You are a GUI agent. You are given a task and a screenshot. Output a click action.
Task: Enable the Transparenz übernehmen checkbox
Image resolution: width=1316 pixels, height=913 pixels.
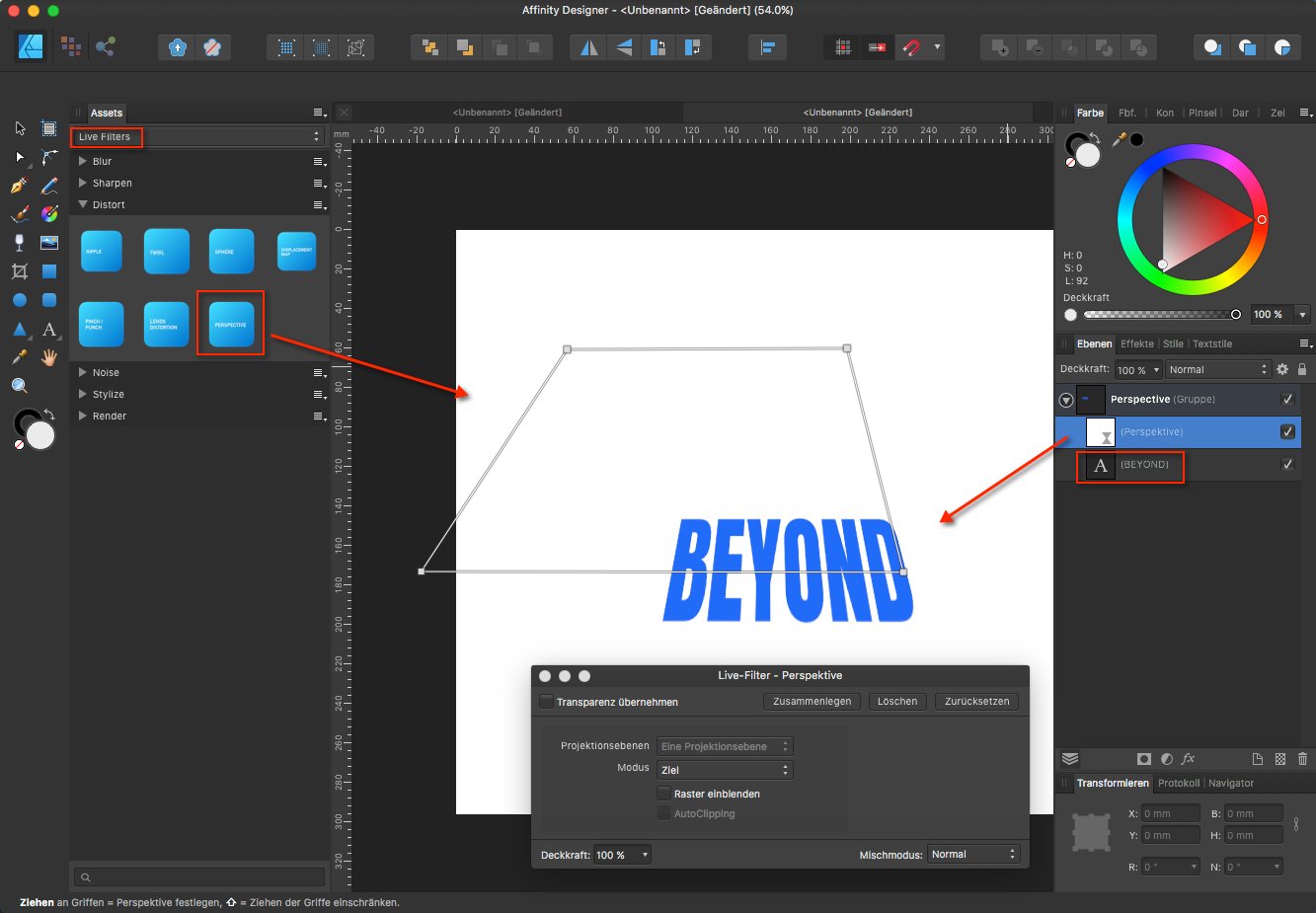click(x=544, y=701)
